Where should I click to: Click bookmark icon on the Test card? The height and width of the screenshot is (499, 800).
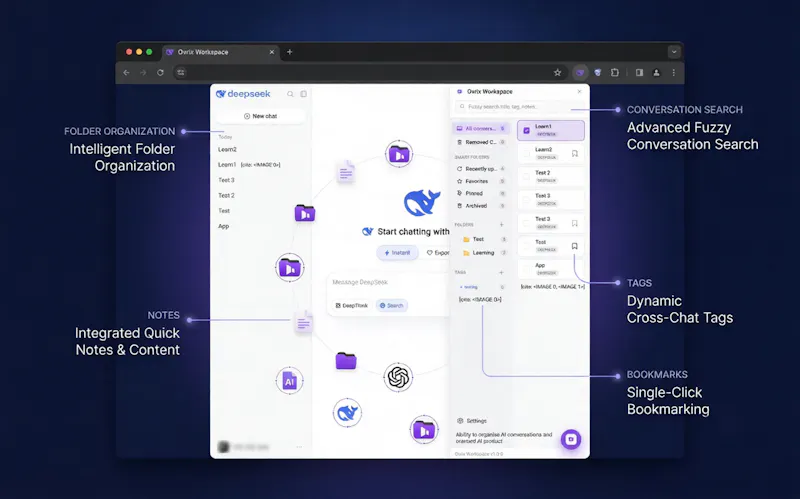point(574,246)
